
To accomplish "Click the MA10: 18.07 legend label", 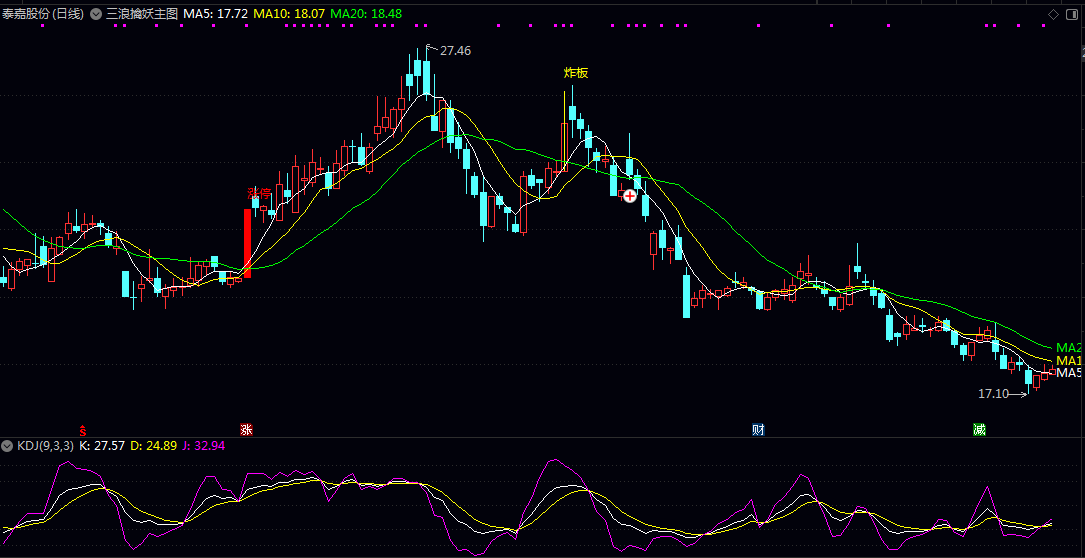I will click(288, 14).
